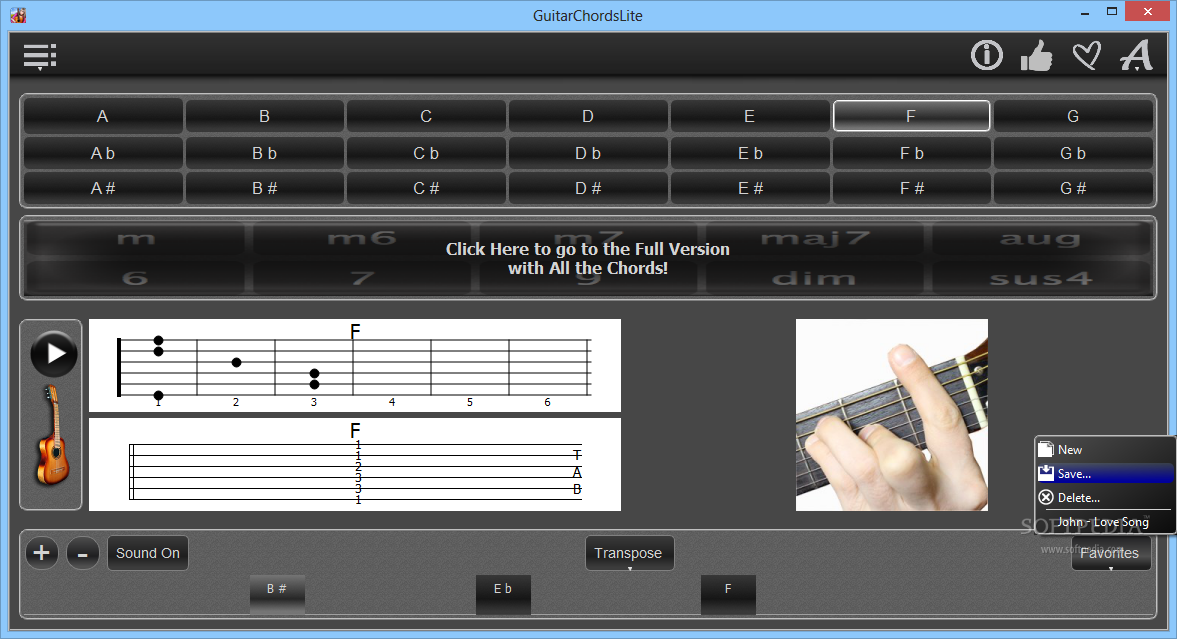Minimize the GuitarChordsLite window
The image size is (1177, 639).
[1085, 13]
